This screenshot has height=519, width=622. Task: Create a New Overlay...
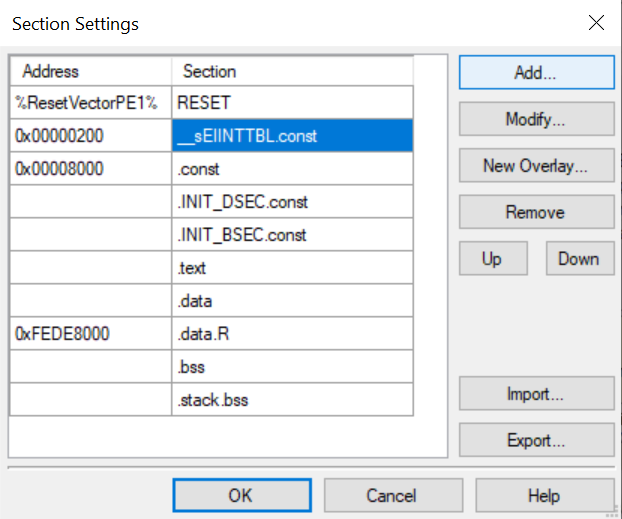coord(537,165)
